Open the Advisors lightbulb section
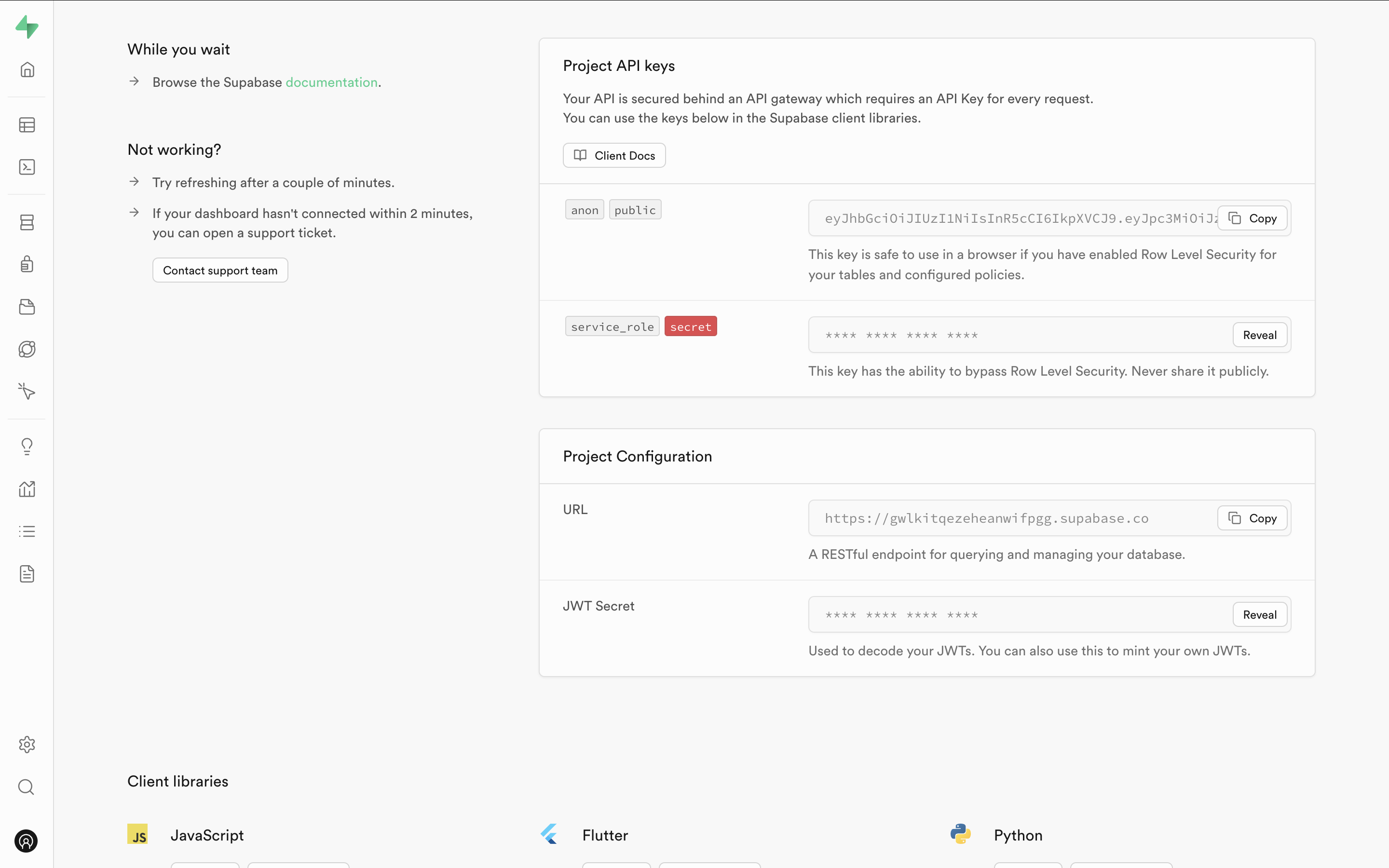1389x868 pixels. [x=27, y=446]
